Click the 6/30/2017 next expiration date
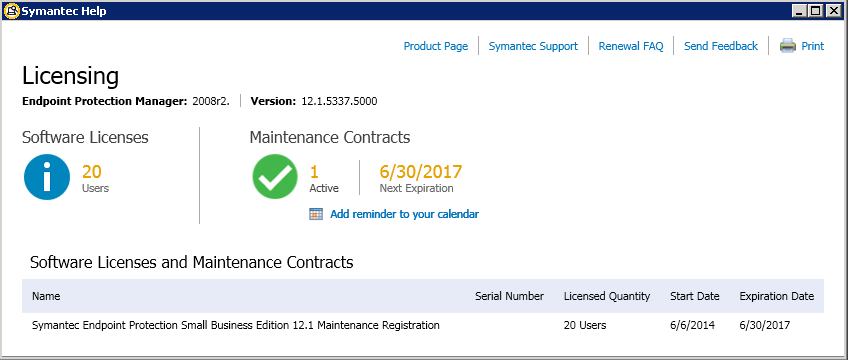Viewport: 848px width, 360px height. 421,172
